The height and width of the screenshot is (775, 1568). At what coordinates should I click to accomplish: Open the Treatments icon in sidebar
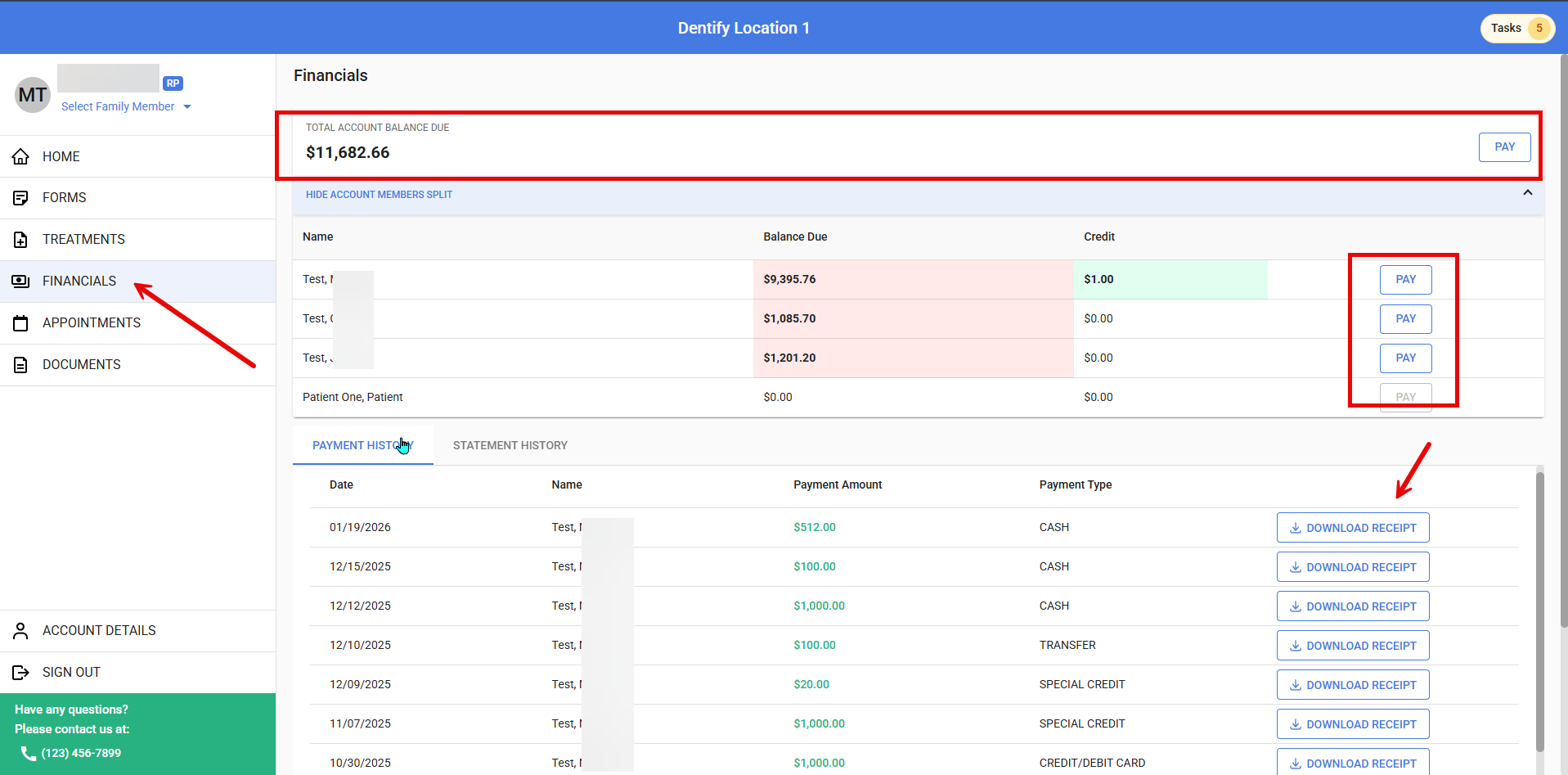pos(20,240)
